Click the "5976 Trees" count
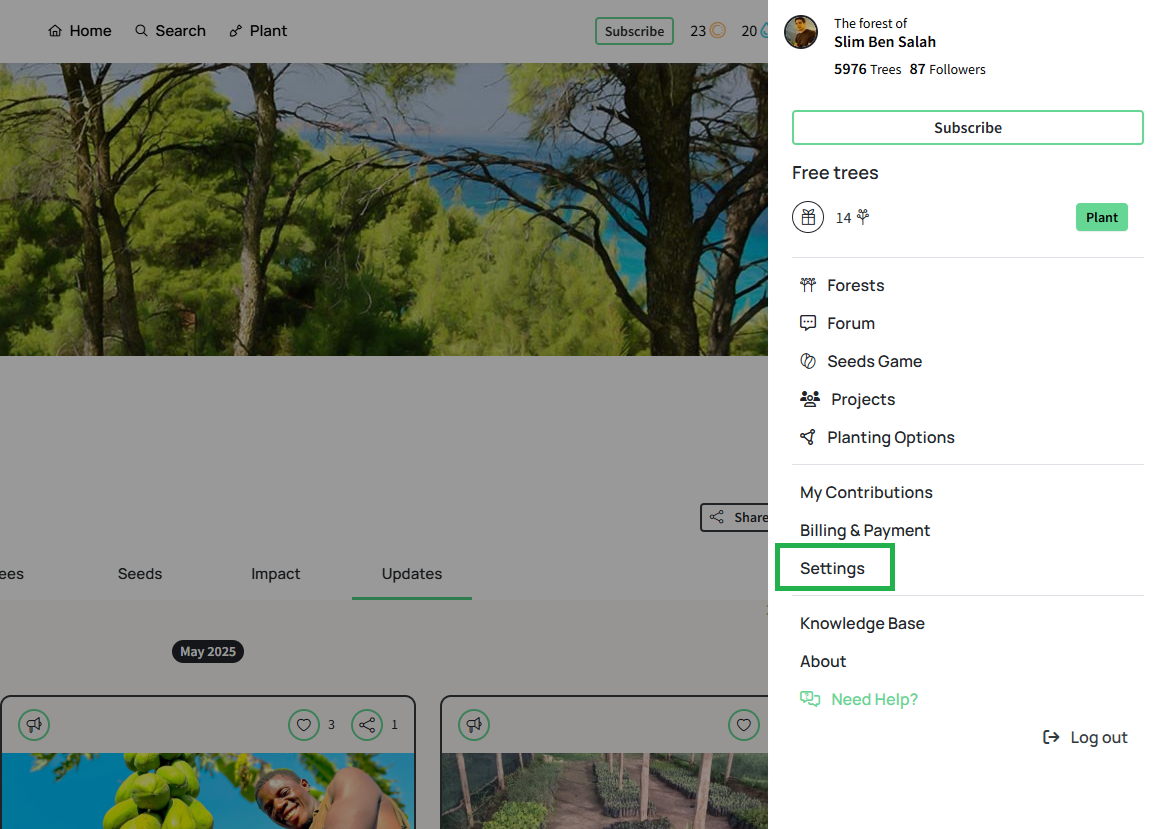 click(867, 69)
